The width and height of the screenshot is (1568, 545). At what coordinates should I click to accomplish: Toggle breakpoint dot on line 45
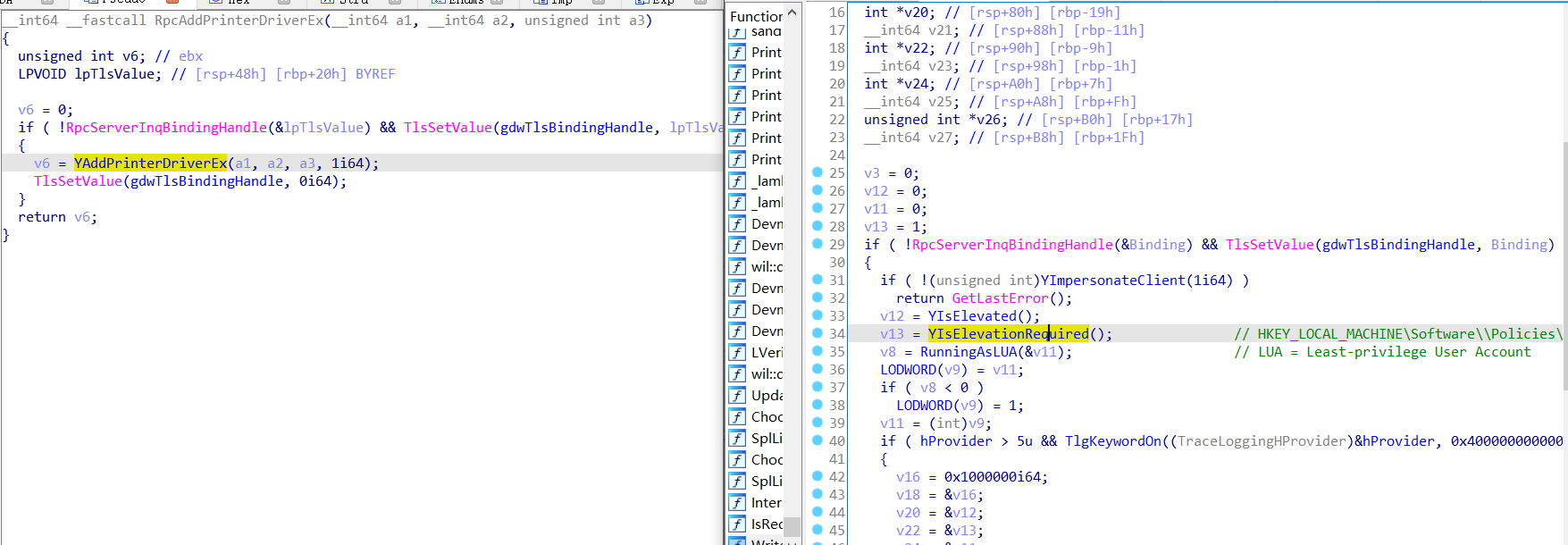click(817, 530)
